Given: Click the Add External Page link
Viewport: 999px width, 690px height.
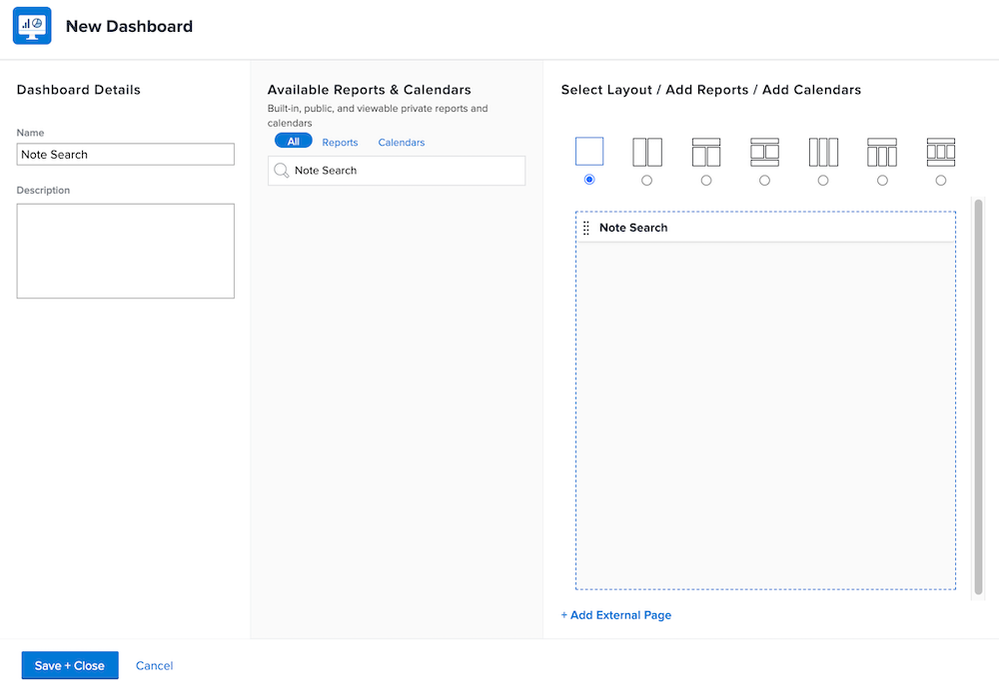Looking at the screenshot, I should click(x=616, y=615).
